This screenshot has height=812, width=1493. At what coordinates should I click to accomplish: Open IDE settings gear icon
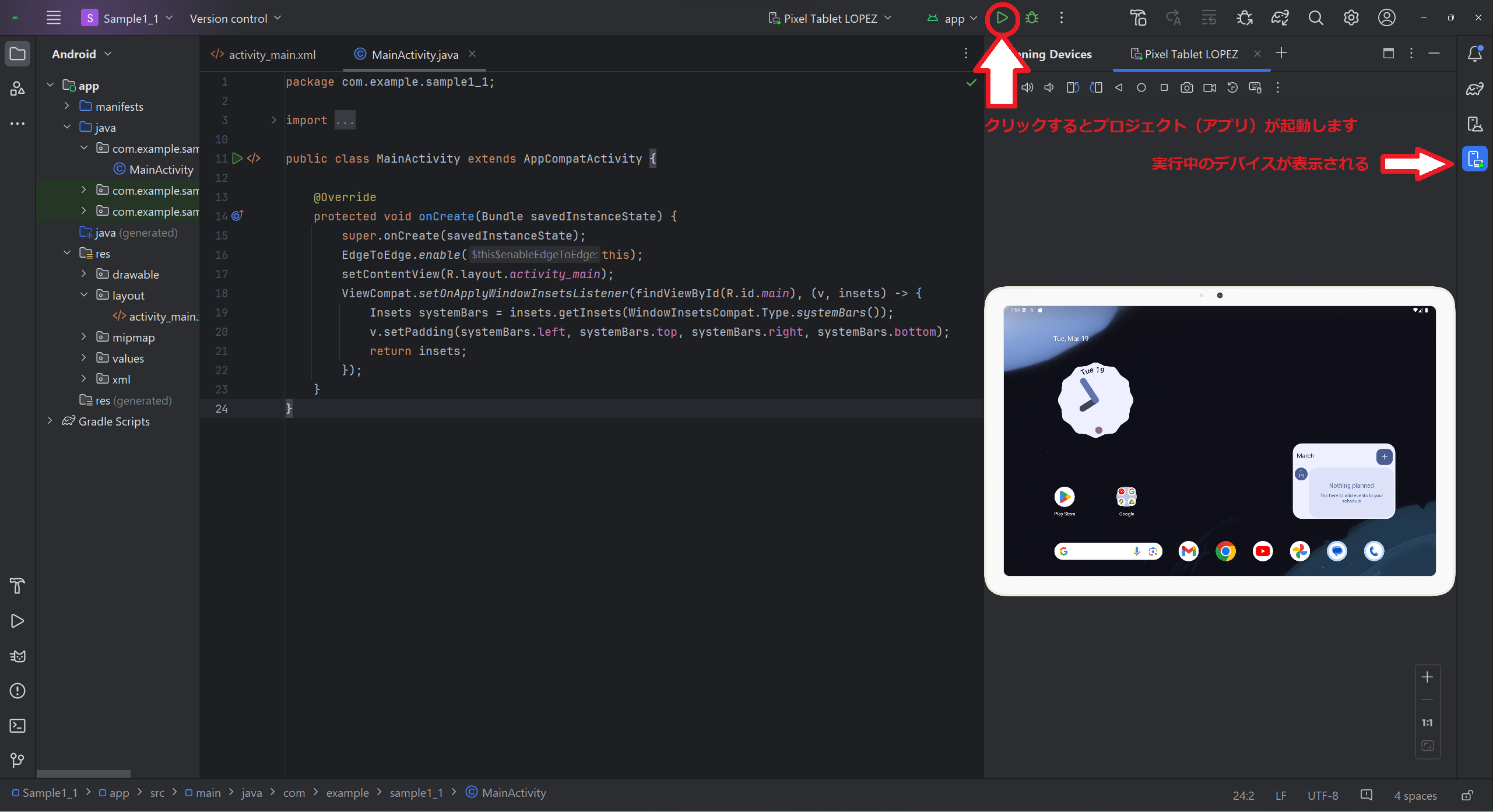pyautogui.click(x=1351, y=18)
